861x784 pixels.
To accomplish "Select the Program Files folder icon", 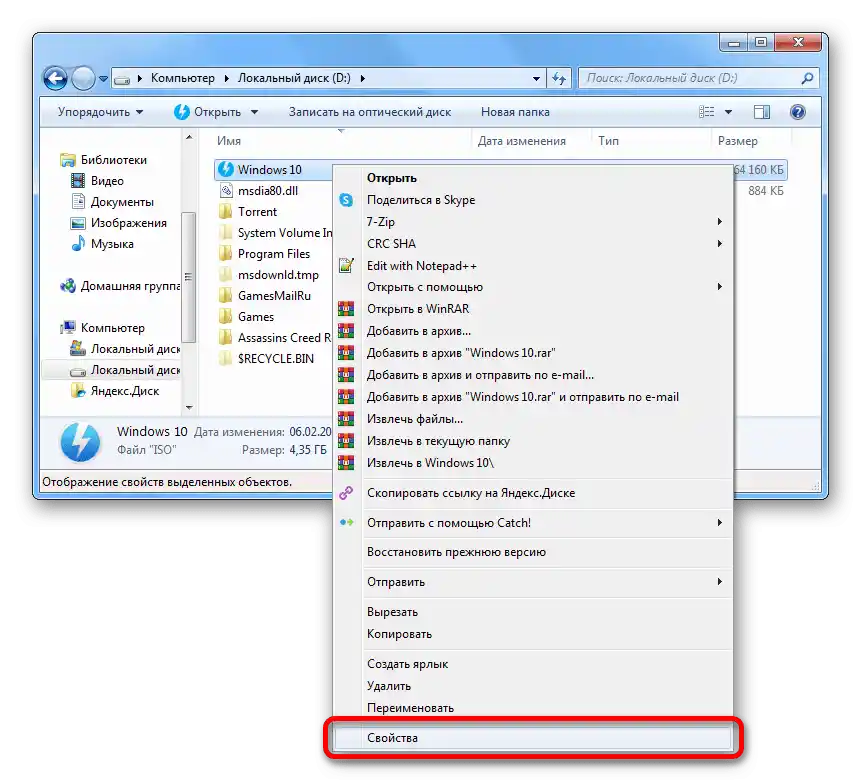I will 226,254.
